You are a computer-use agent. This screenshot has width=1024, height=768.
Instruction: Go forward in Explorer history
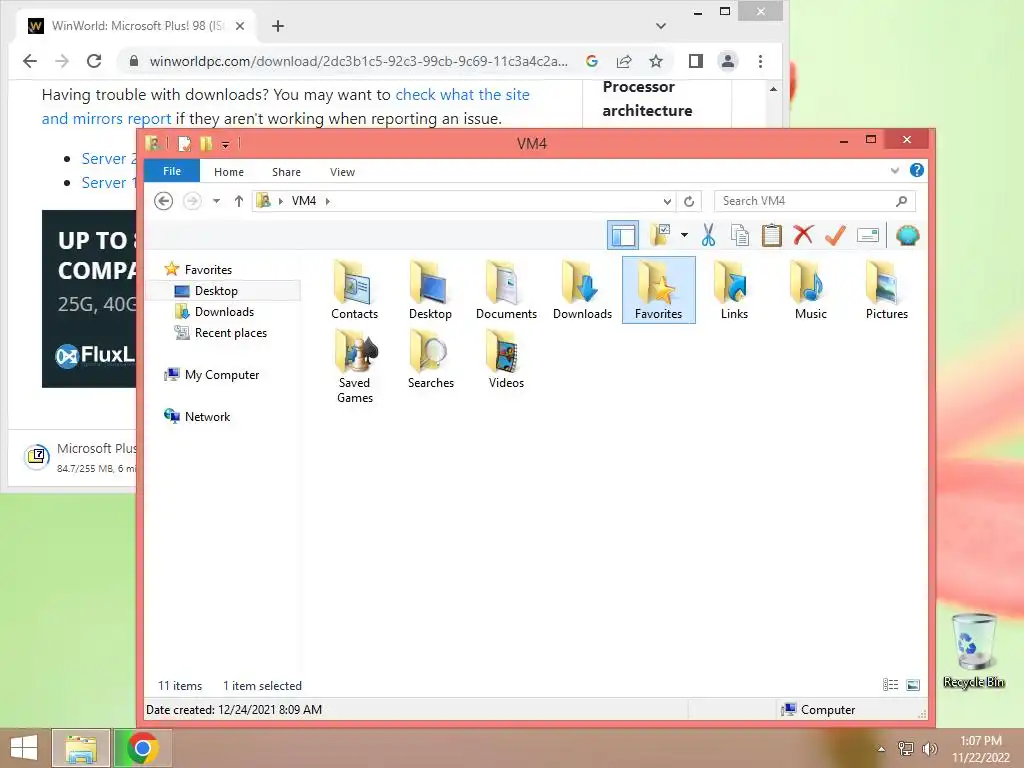point(192,200)
